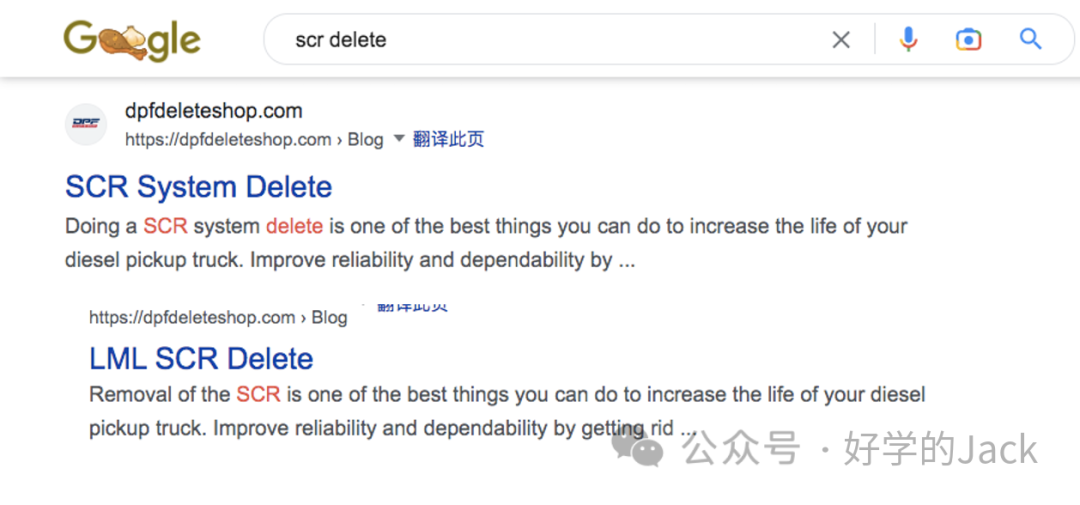Open the "LML SCR Delete" result title
This screenshot has width=1080, height=505.
[x=201, y=358]
